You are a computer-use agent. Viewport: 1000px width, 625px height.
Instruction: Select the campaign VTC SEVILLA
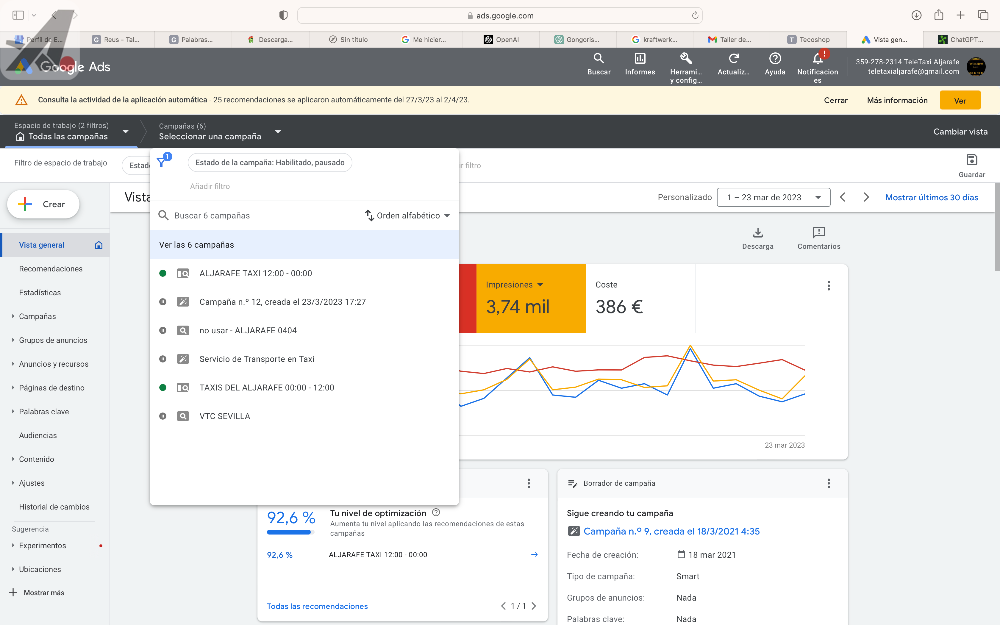225,416
